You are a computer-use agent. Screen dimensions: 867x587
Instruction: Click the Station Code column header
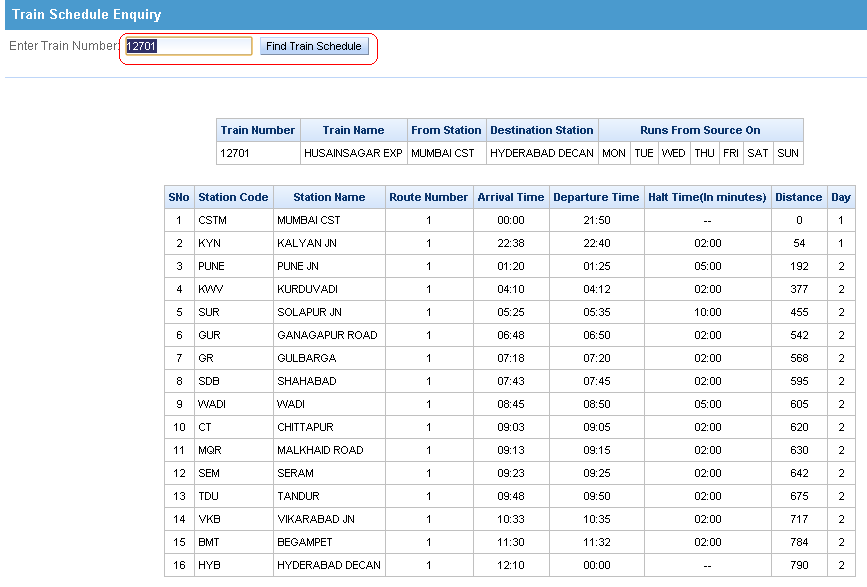point(233,197)
